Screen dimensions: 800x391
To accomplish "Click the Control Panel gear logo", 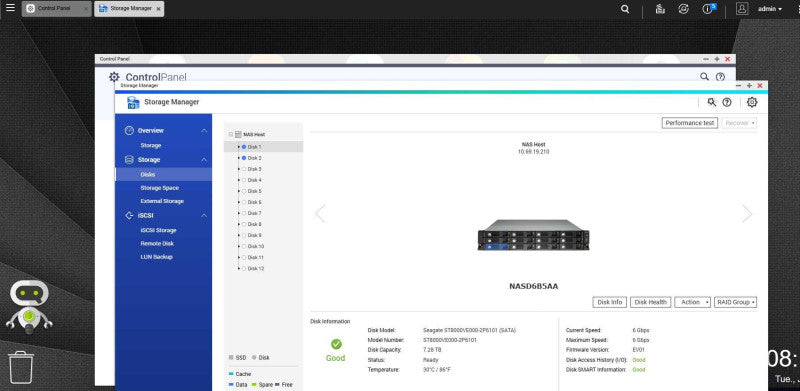I will click(114, 77).
